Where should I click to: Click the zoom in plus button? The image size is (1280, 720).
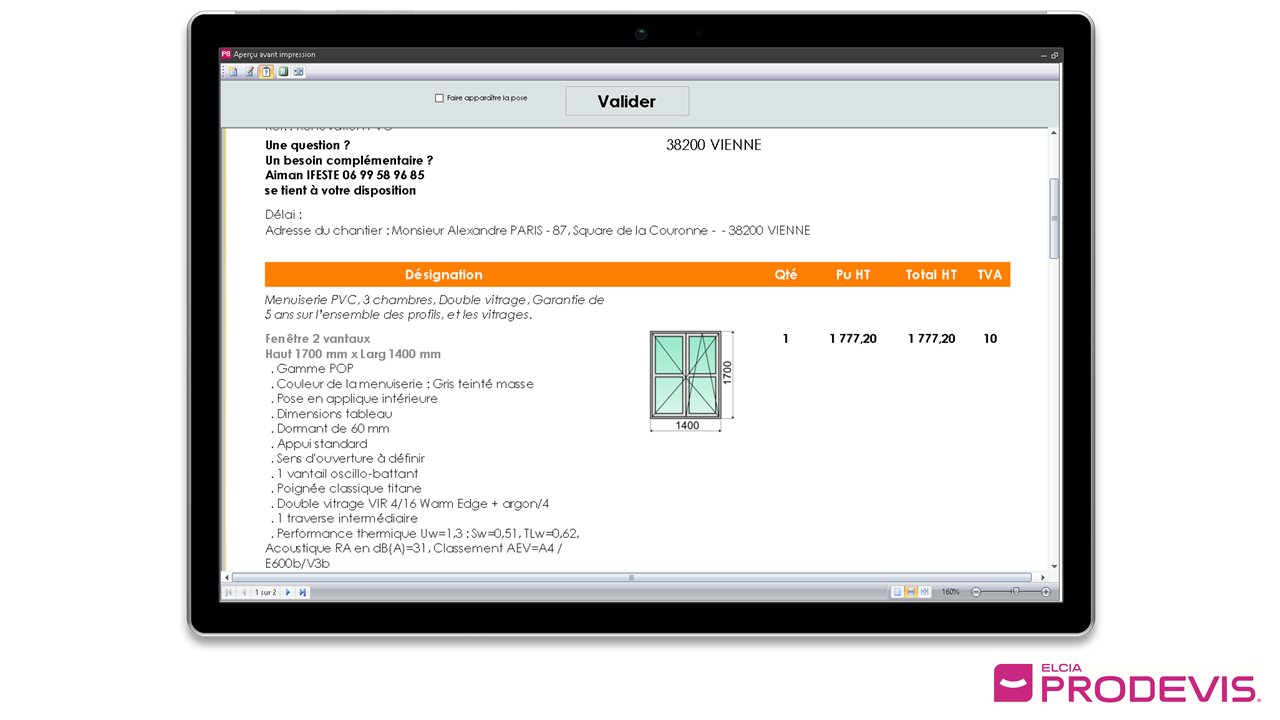click(x=1046, y=592)
